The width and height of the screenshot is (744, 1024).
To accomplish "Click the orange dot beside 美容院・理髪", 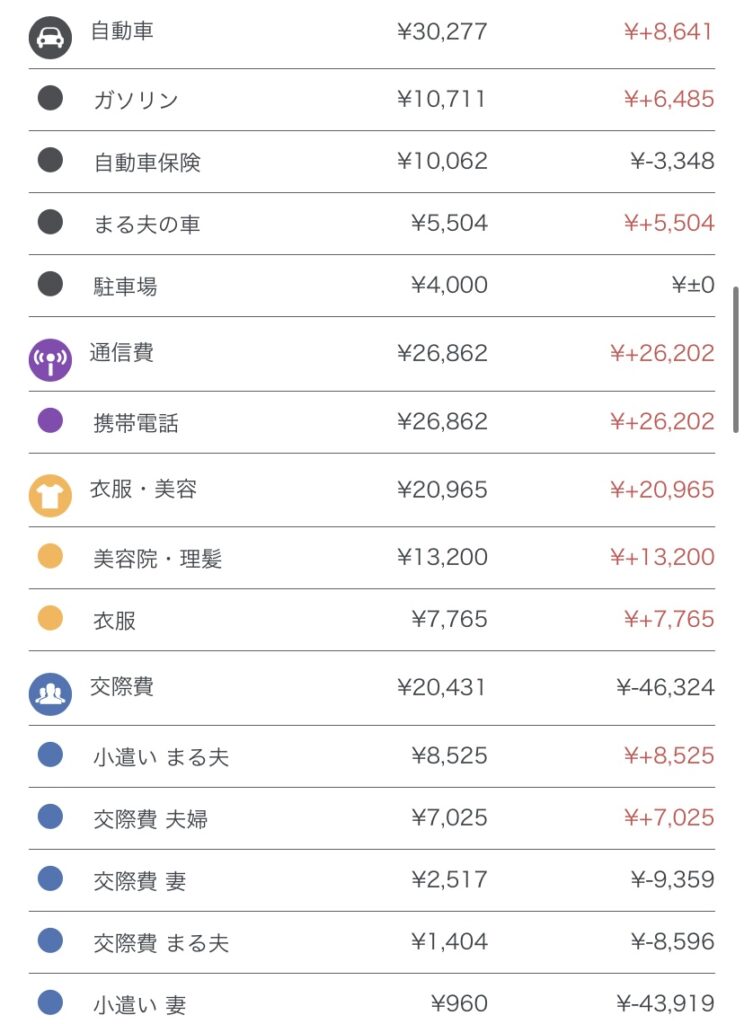I will pos(50,556).
